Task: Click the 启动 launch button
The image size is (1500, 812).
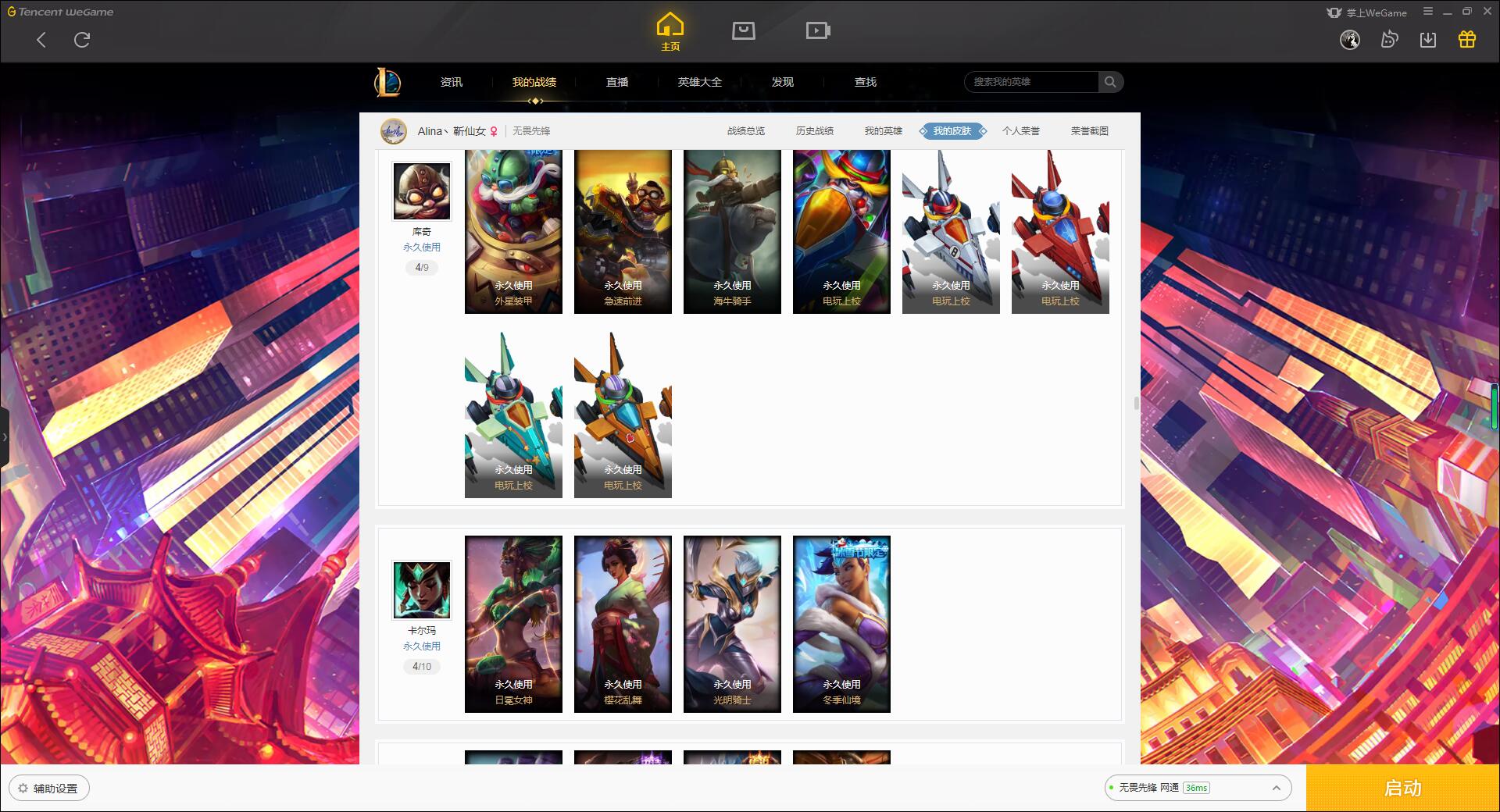Action: click(1402, 788)
